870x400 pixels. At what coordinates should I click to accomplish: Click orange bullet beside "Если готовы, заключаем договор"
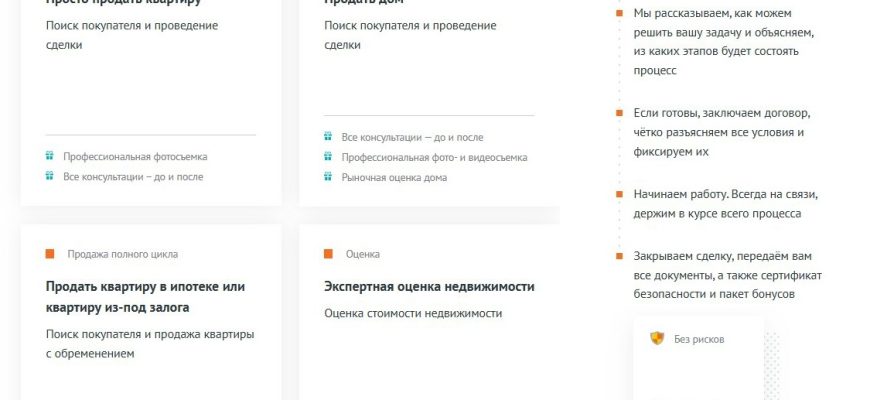coord(619,113)
